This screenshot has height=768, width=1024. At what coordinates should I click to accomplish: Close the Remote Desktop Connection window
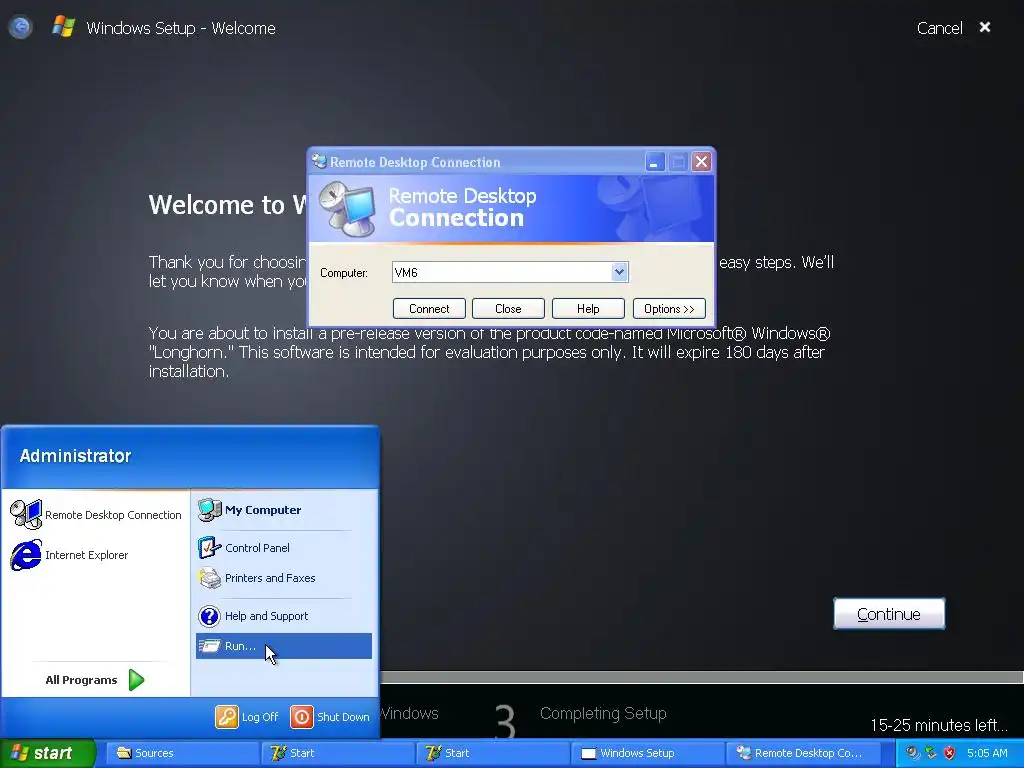[x=701, y=161]
